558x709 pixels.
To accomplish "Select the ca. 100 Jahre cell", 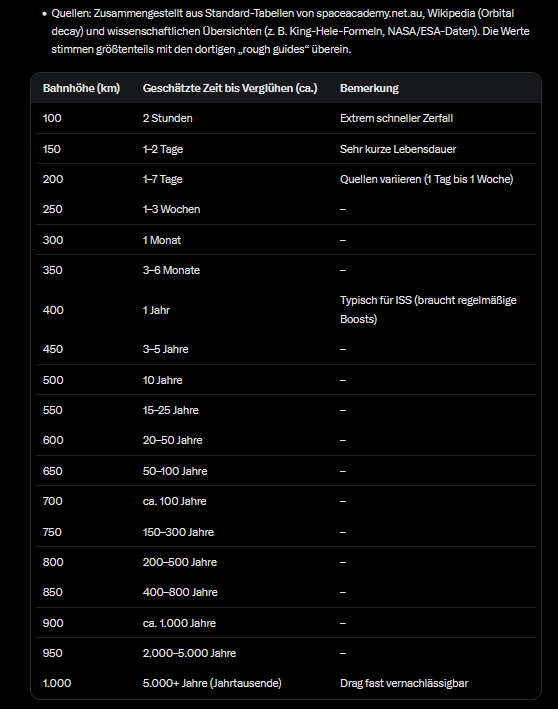I will click(x=175, y=501).
